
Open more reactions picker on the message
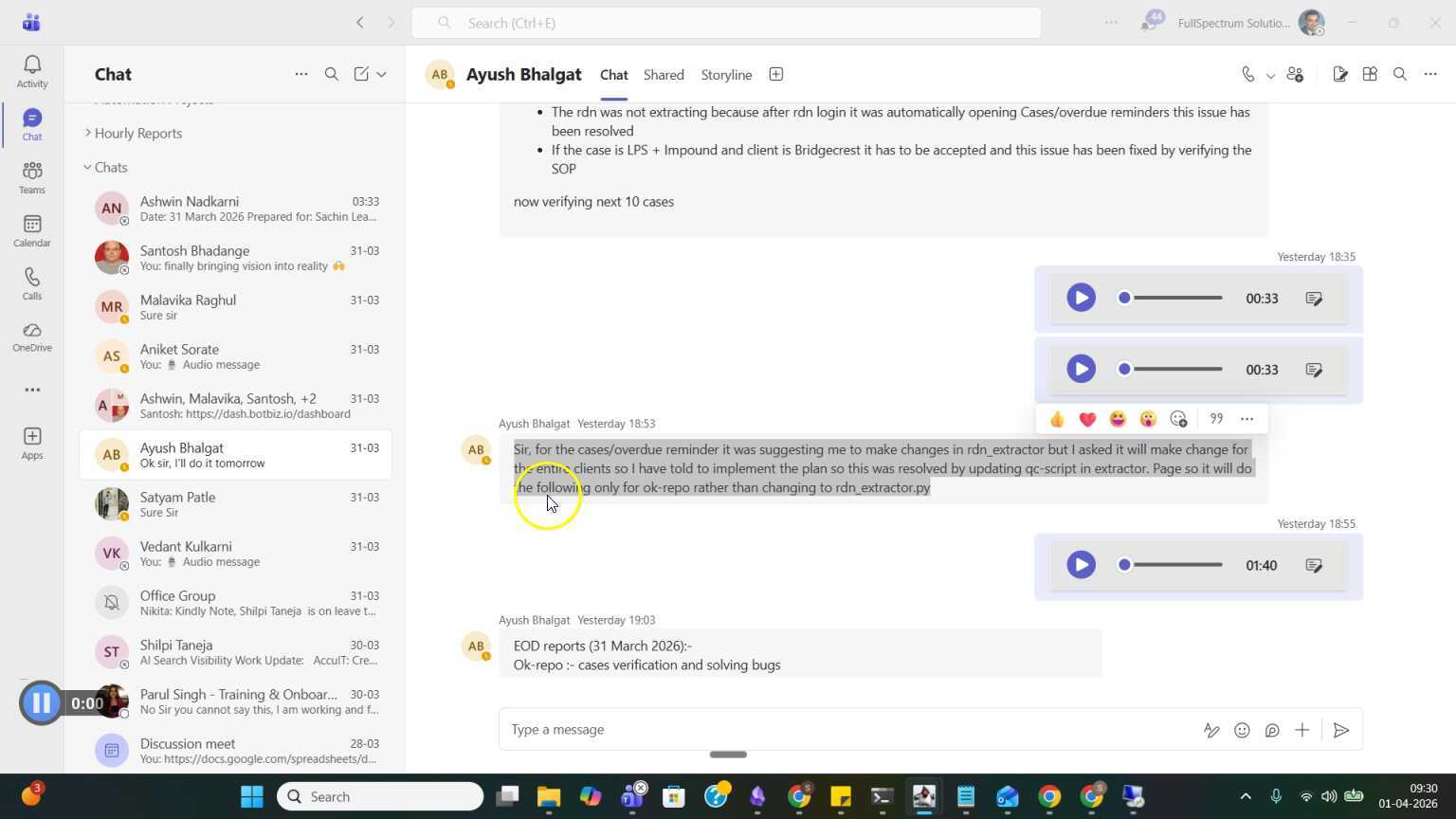coord(1178,419)
